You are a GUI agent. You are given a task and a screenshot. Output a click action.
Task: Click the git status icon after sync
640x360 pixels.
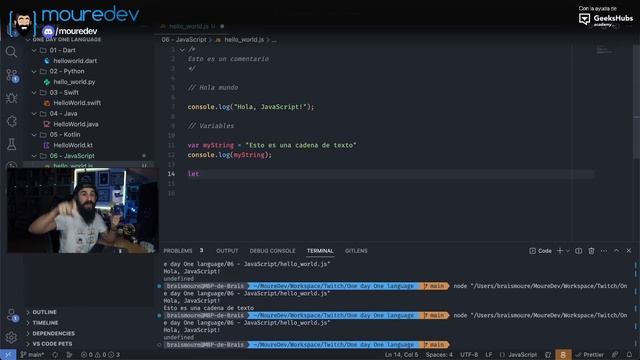(x=69, y=355)
